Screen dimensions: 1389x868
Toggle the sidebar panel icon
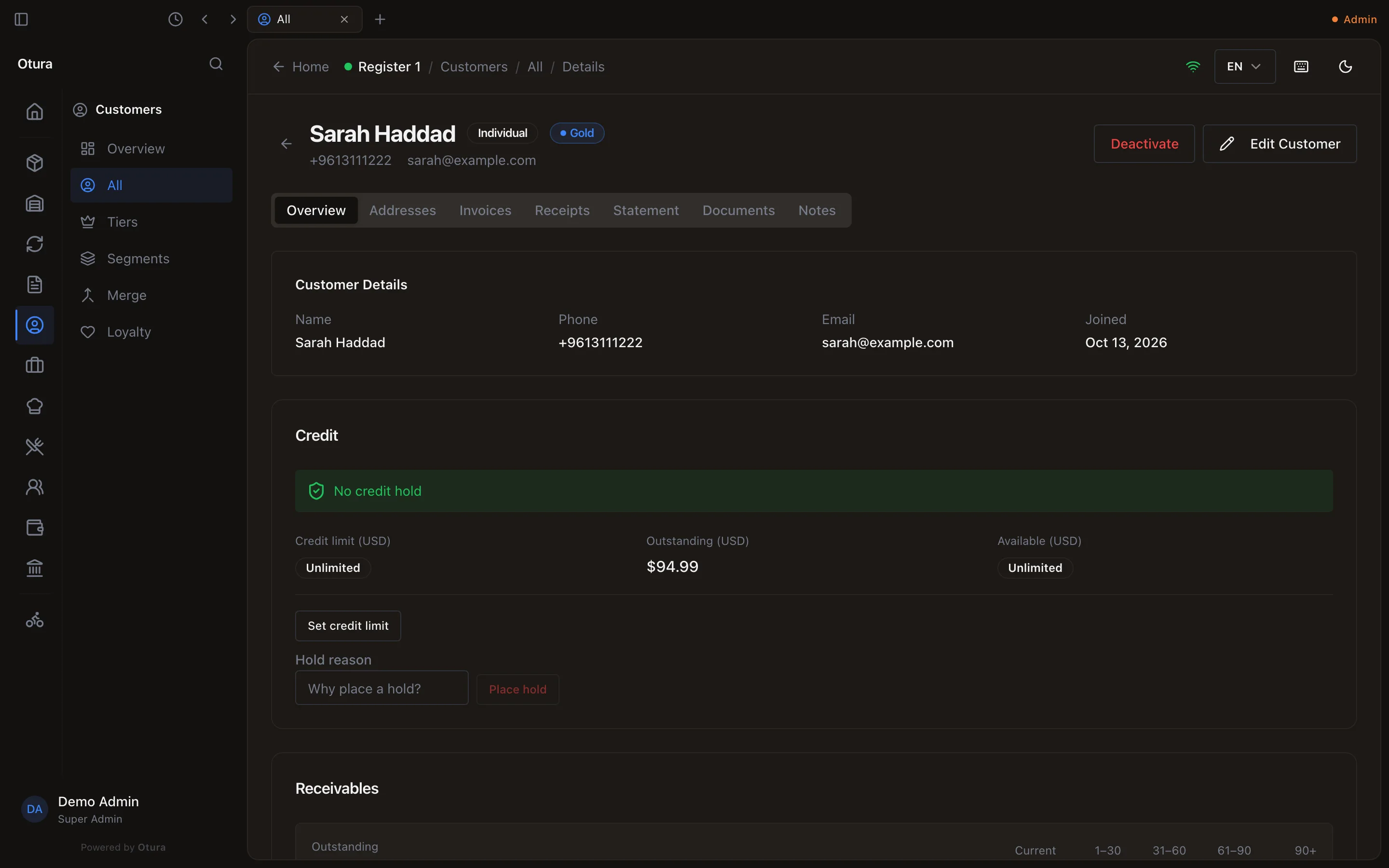pyautogui.click(x=21, y=19)
